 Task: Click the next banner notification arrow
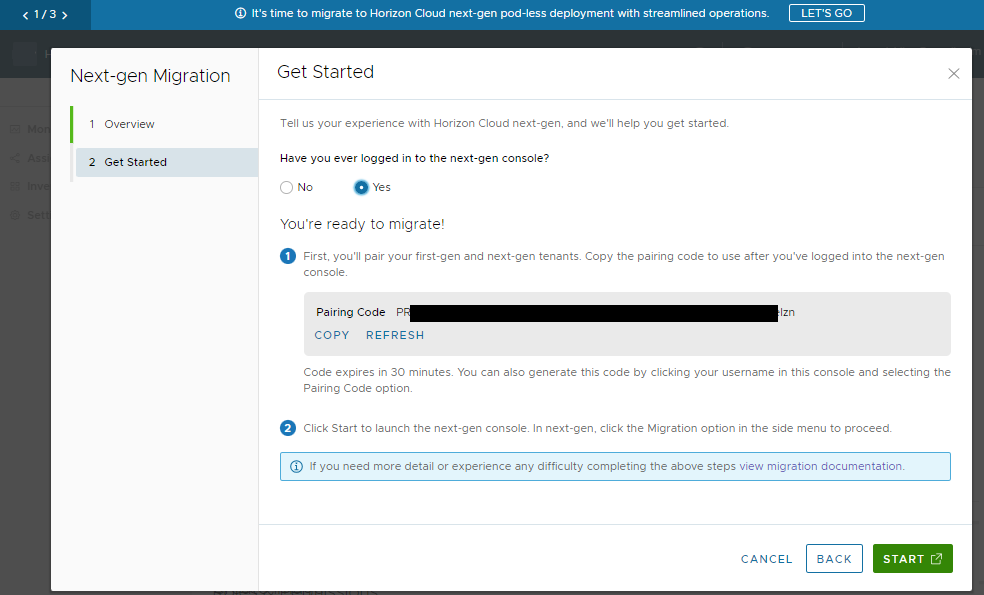(64, 15)
